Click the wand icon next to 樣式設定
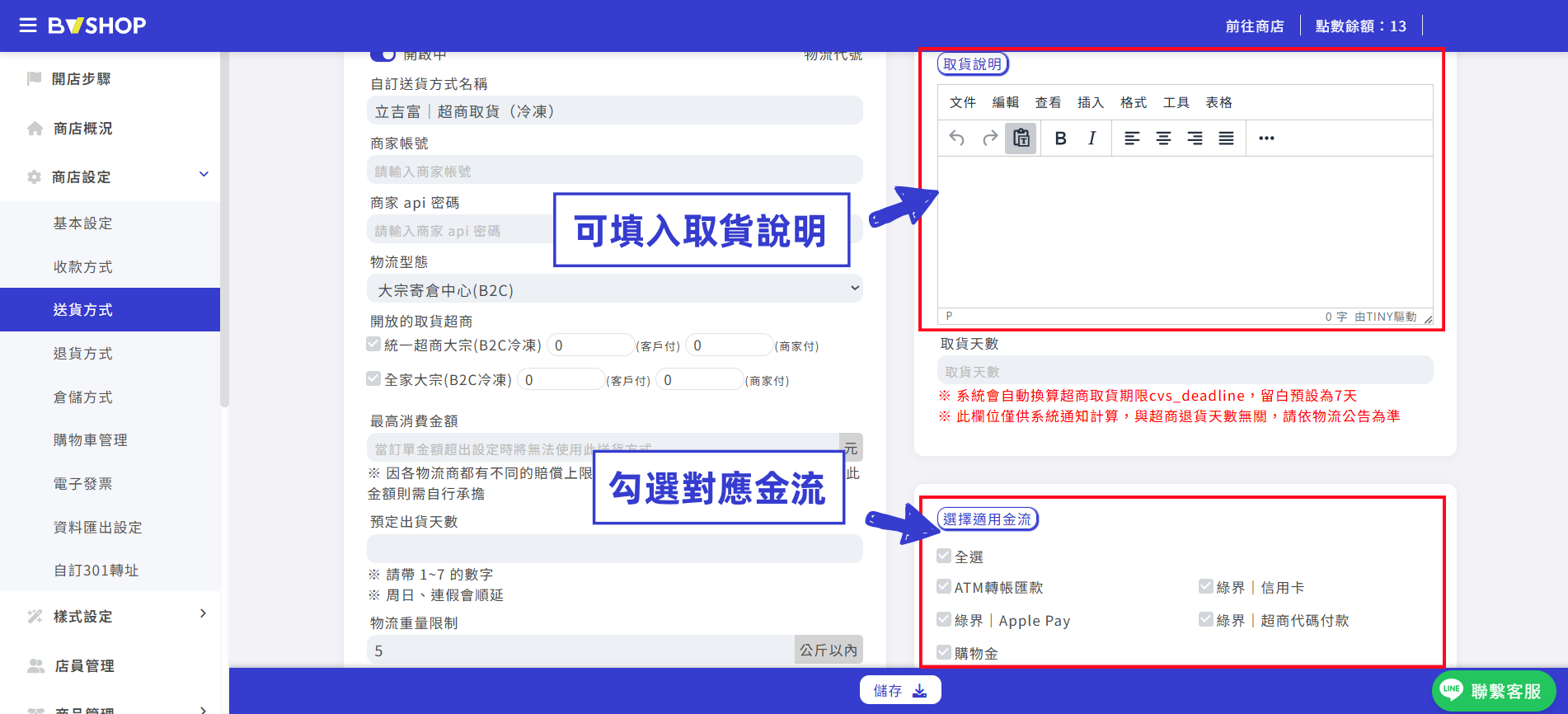Image resolution: width=1568 pixels, height=714 pixels. [35, 616]
